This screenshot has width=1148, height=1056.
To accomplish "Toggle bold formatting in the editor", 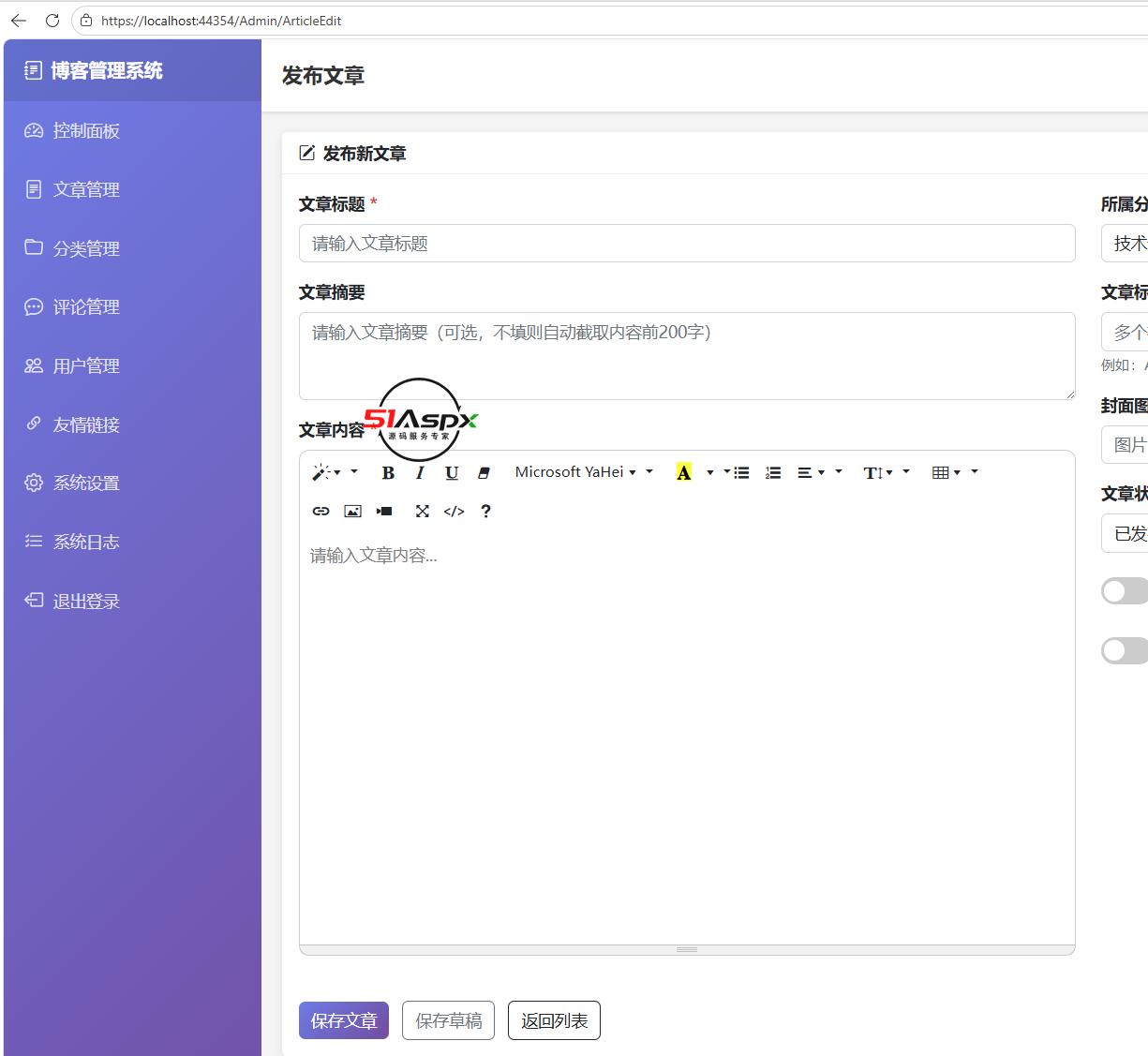I will tap(388, 473).
